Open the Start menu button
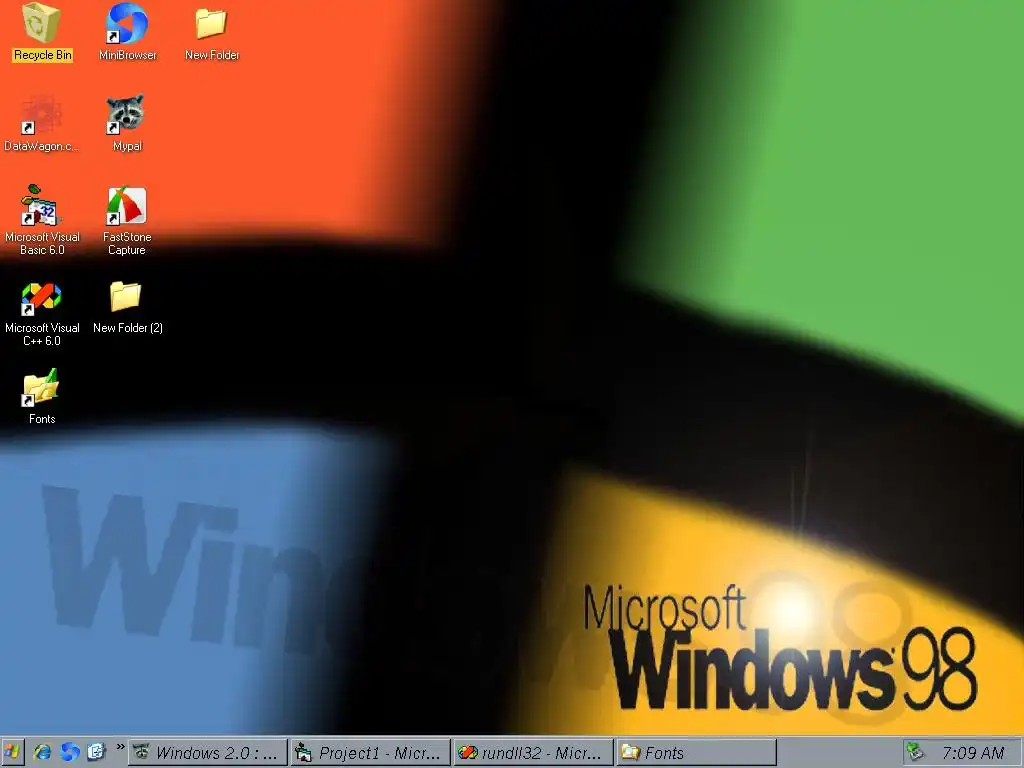This screenshot has width=1024, height=768. pyautogui.click(x=12, y=752)
